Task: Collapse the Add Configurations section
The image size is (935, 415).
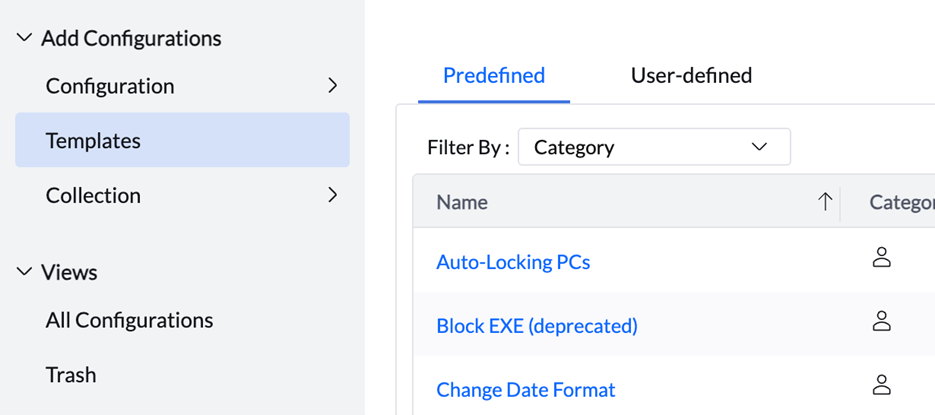Action: [24, 38]
